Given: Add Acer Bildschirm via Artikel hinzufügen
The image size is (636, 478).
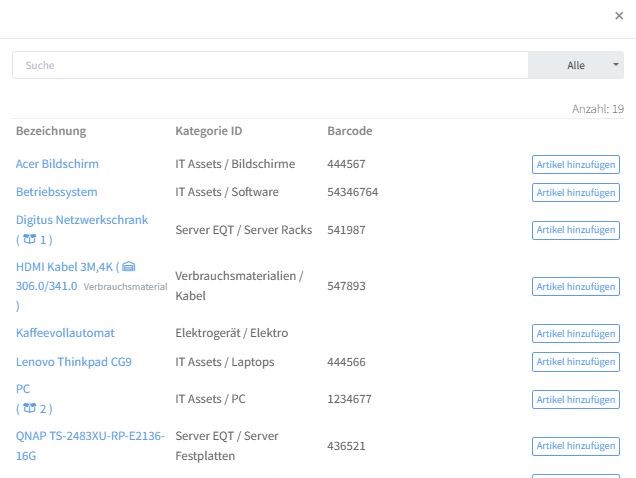Looking at the screenshot, I should pos(576,164).
